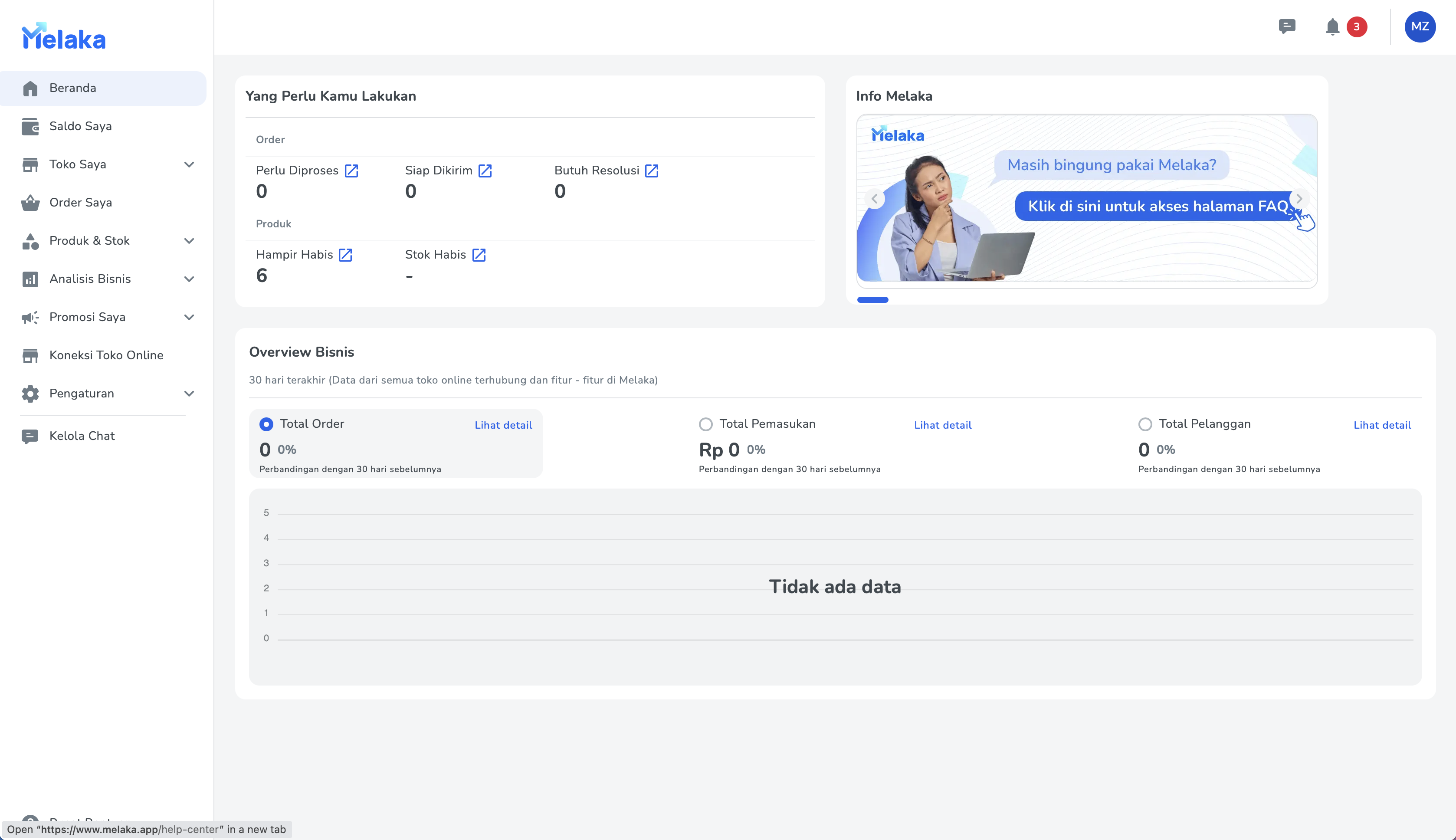Click the Order Saya basket icon
The width and height of the screenshot is (1456, 840).
[x=30, y=203]
